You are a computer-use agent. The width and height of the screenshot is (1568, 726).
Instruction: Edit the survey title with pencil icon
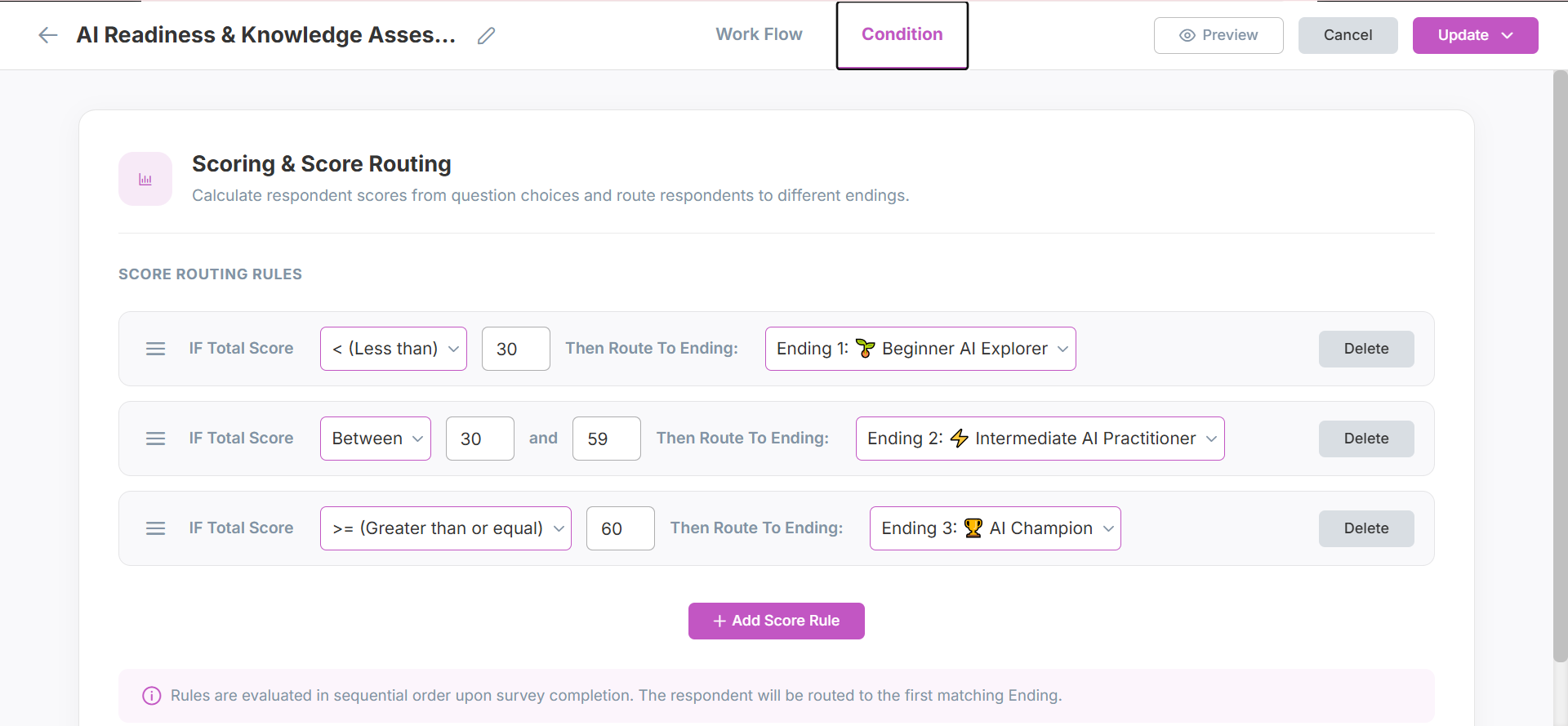point(487,35)
